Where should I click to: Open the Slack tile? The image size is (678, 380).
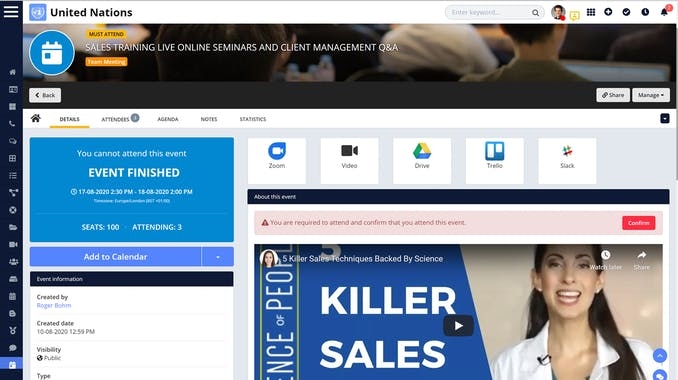click(x=567, y=161)
